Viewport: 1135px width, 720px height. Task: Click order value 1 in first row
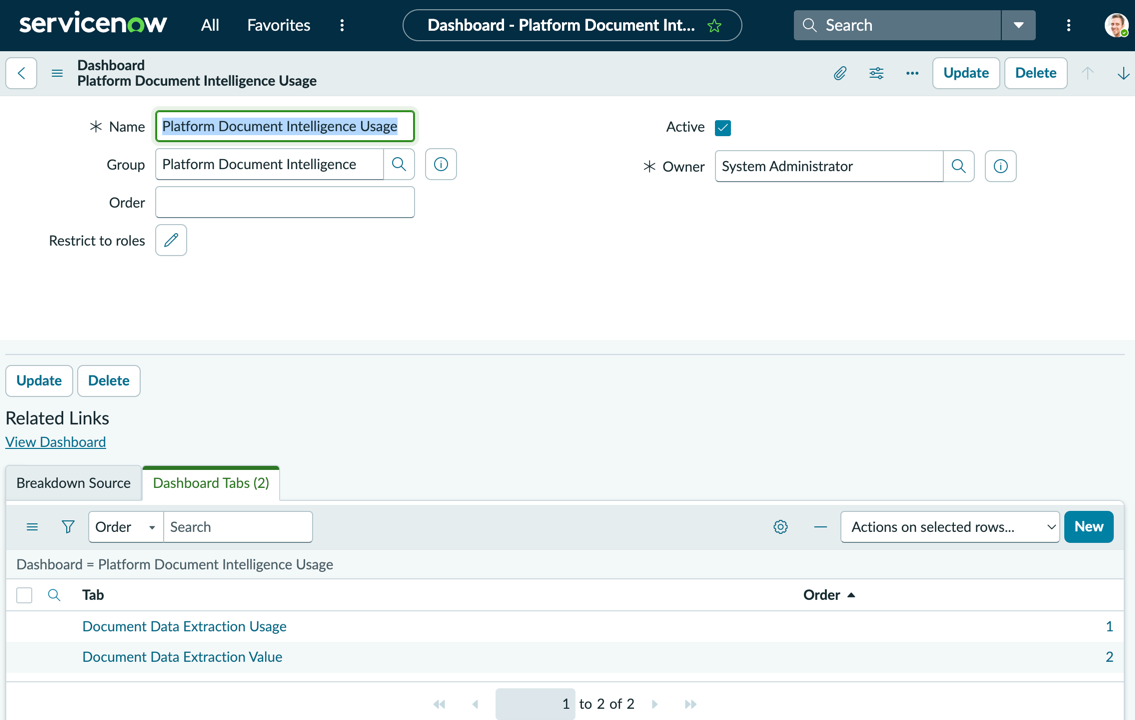point(1109,627)
